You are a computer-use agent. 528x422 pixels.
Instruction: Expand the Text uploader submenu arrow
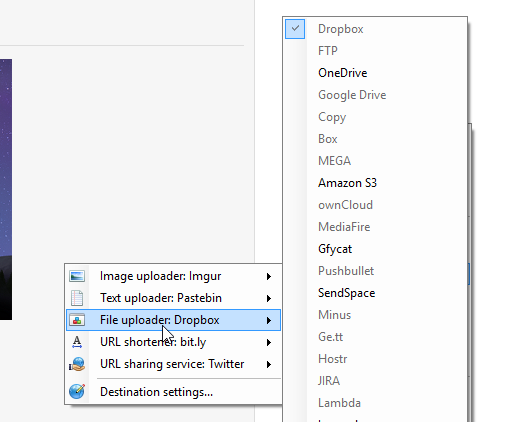click(269, 298)
